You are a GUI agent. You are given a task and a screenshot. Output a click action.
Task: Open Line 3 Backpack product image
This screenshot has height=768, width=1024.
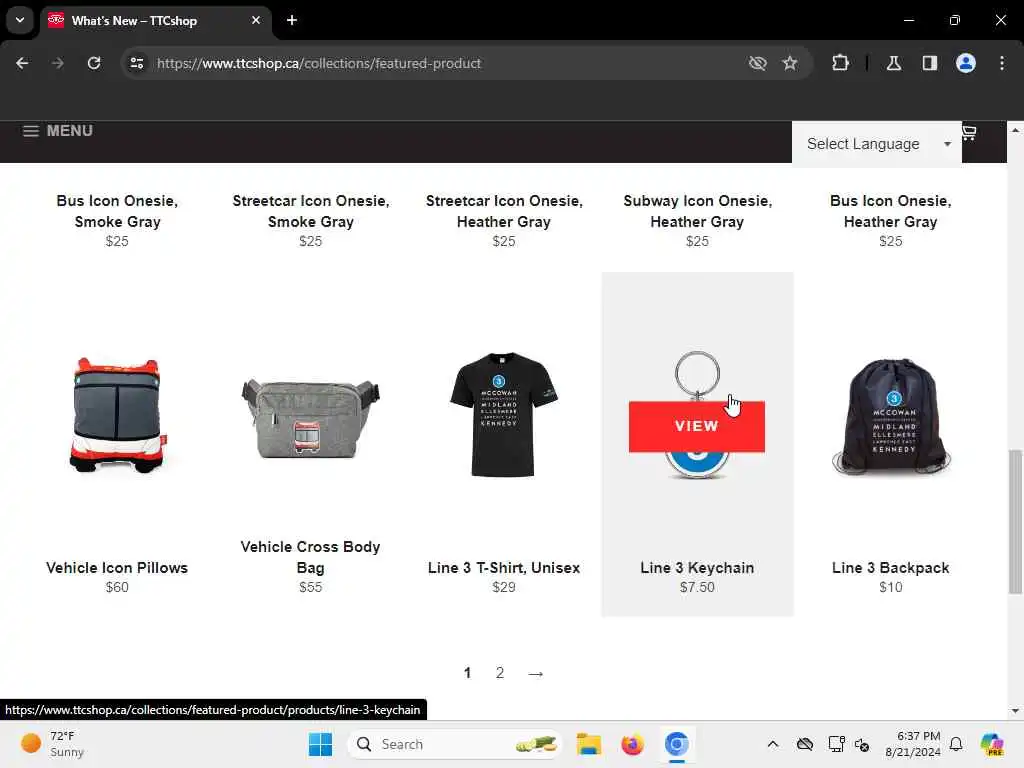pyautogui.click(x=891, y=416)
